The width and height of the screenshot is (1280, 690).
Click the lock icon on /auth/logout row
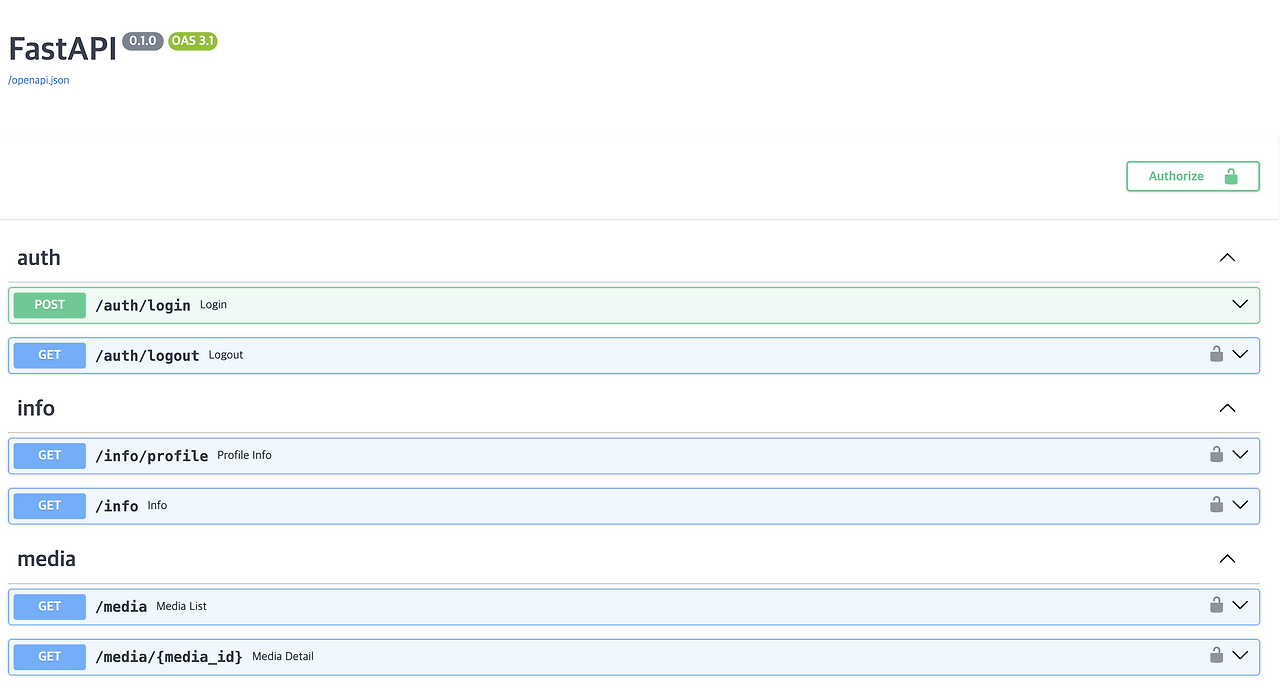click(1216, 353)
